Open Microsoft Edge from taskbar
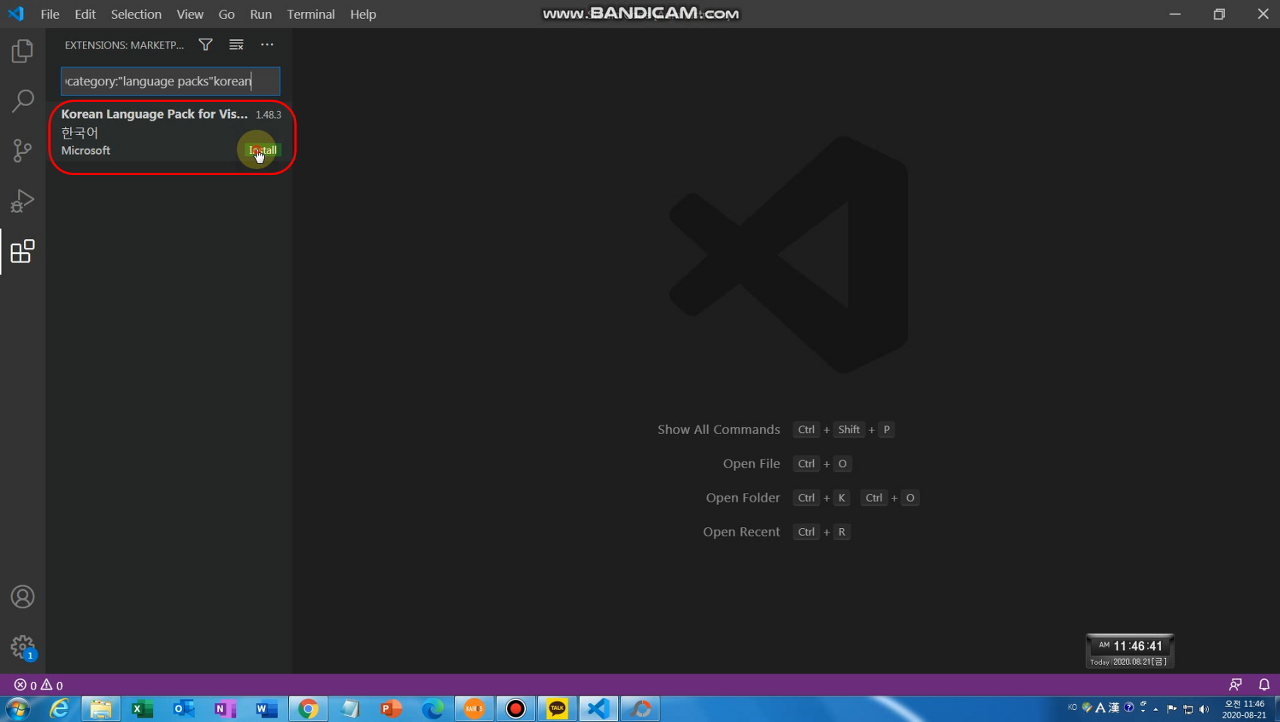Screen dimensions: 1280x722 432,709
